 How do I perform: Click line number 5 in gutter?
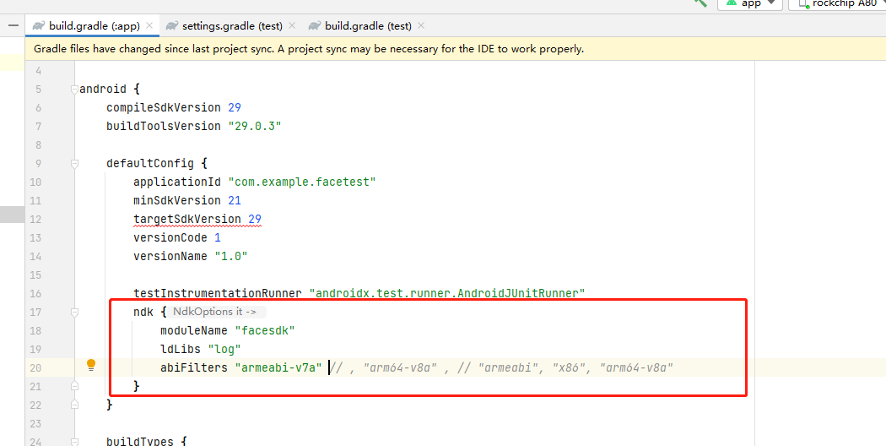pos(38,89)
